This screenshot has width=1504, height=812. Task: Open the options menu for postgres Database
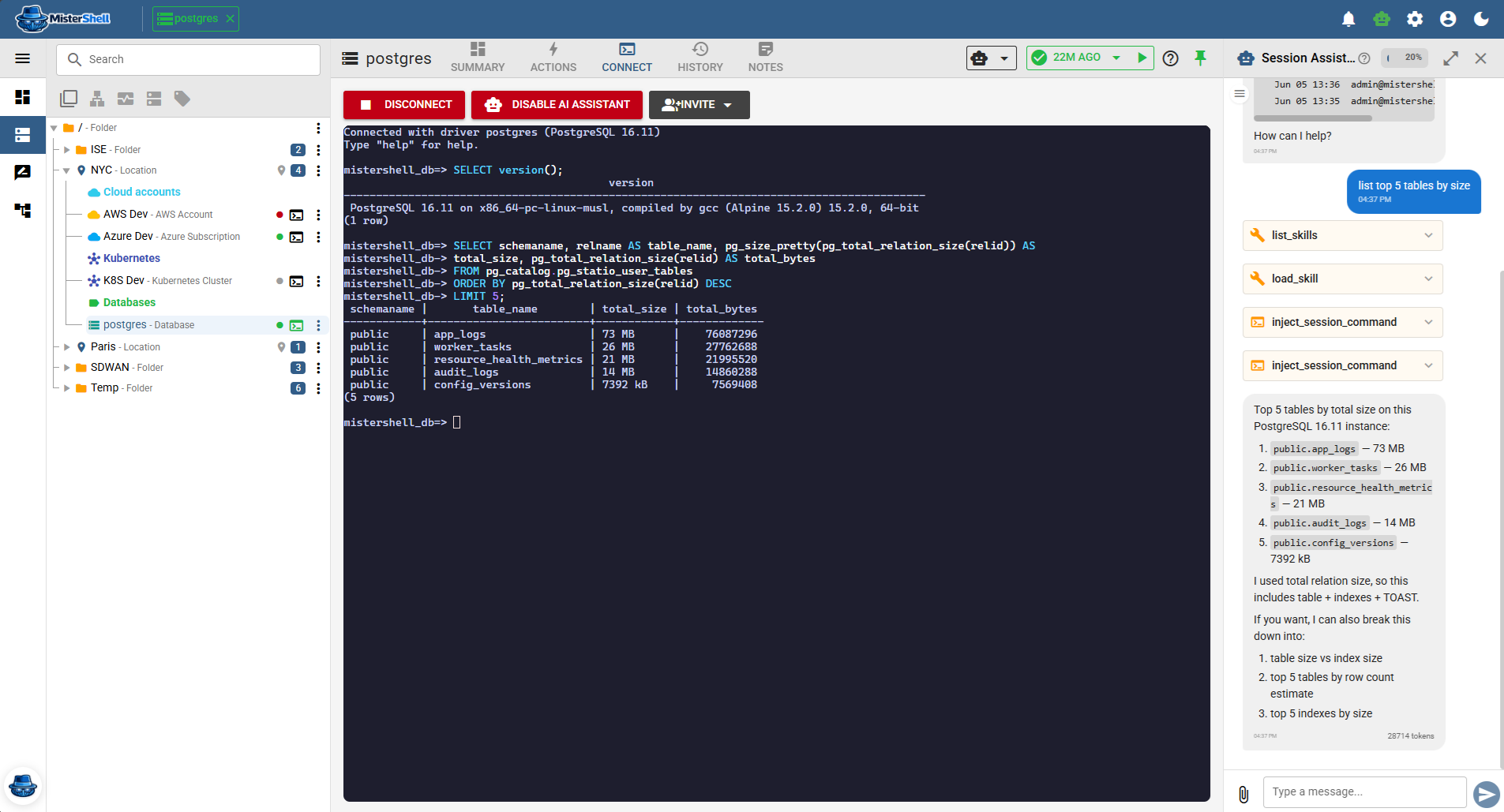pyautogui.click(x=318, y=325)
